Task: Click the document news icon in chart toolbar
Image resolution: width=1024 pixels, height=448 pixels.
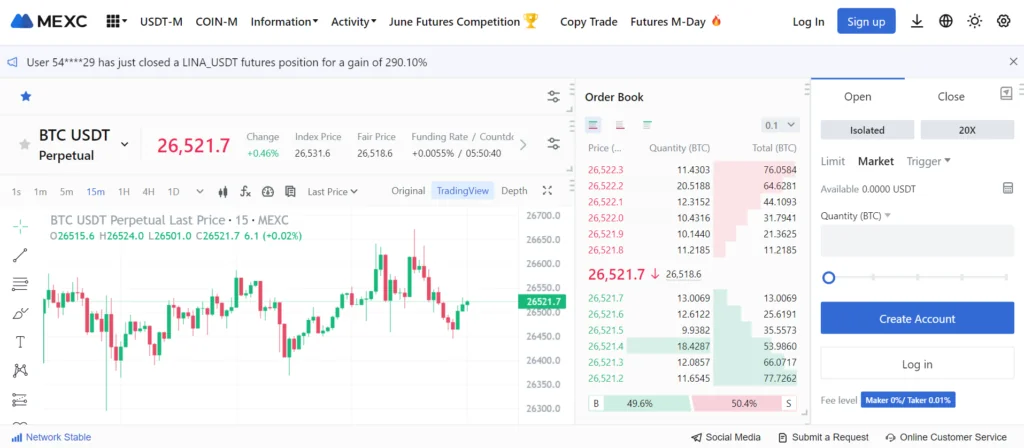Action: (x=290, y=191)
